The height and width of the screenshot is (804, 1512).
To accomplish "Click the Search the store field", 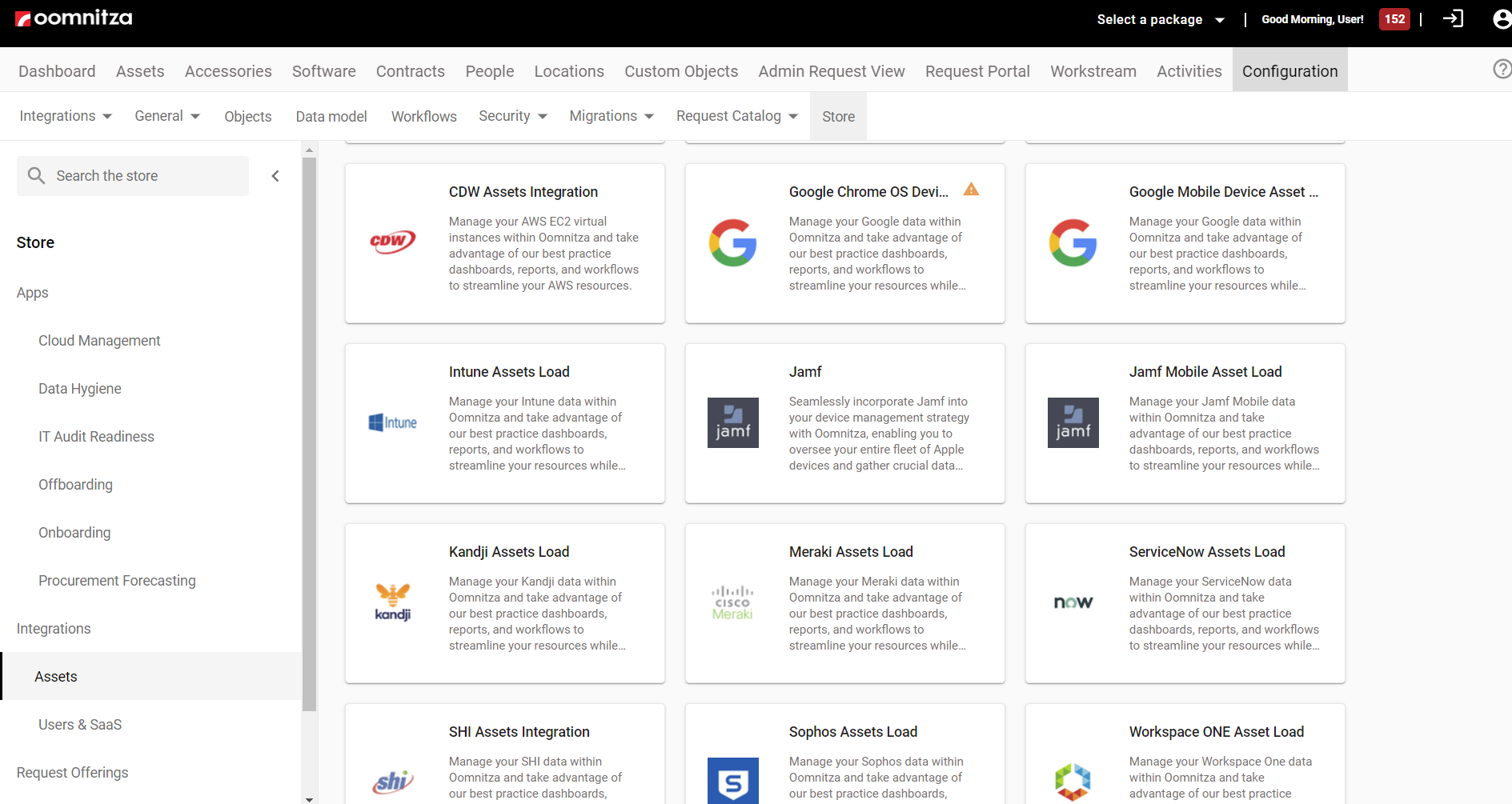I will [144, 176].
